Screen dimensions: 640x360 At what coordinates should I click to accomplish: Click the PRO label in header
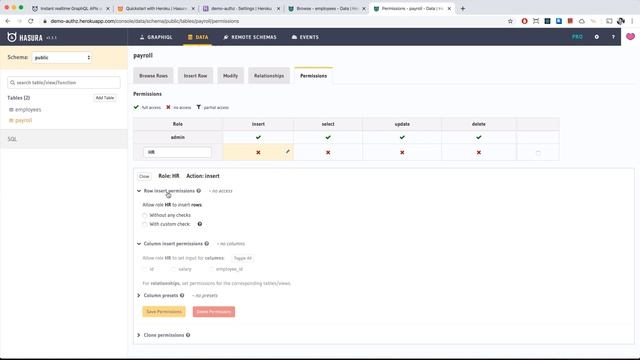[x=577, y=37]
